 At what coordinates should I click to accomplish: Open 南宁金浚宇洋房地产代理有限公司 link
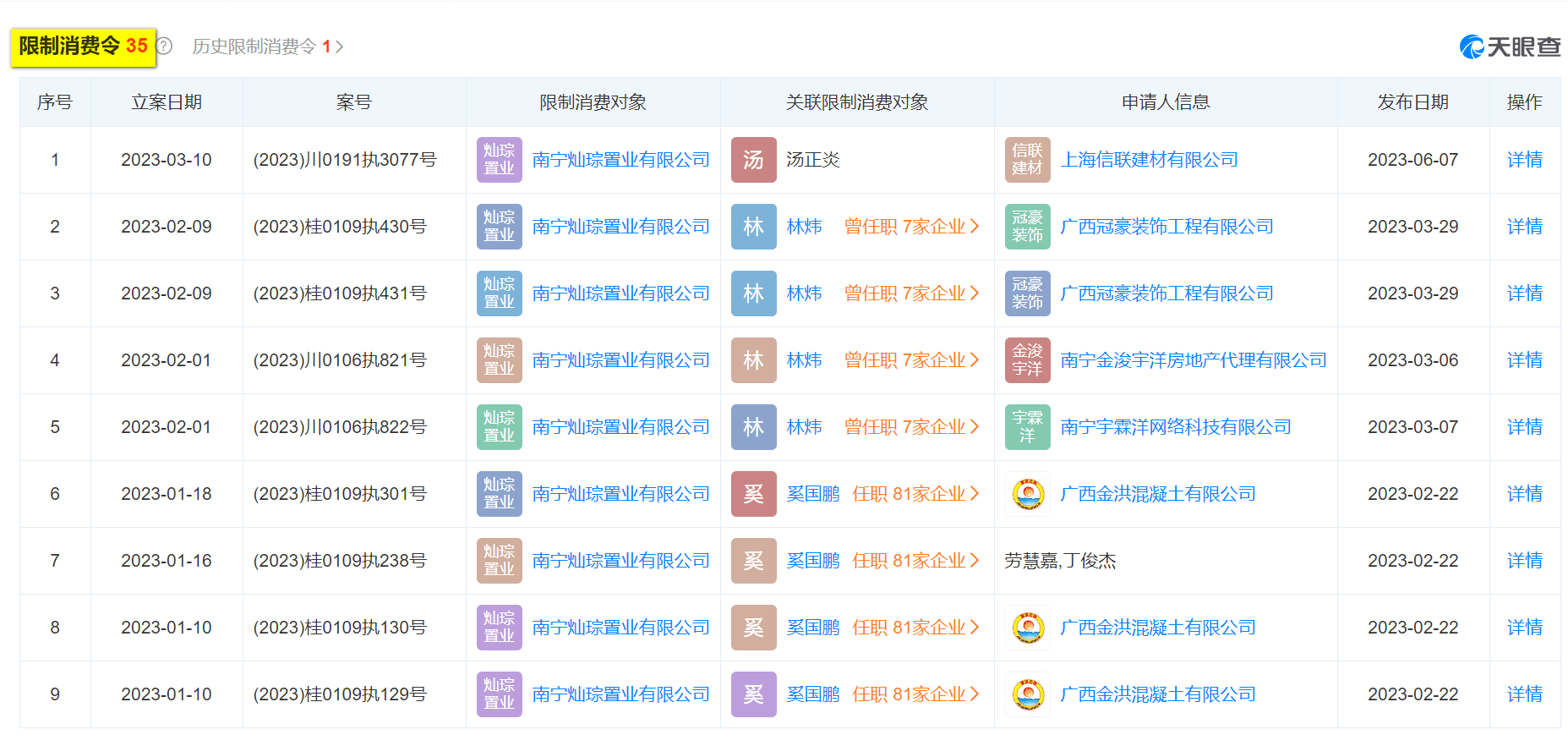click(x=1194, y=360)
